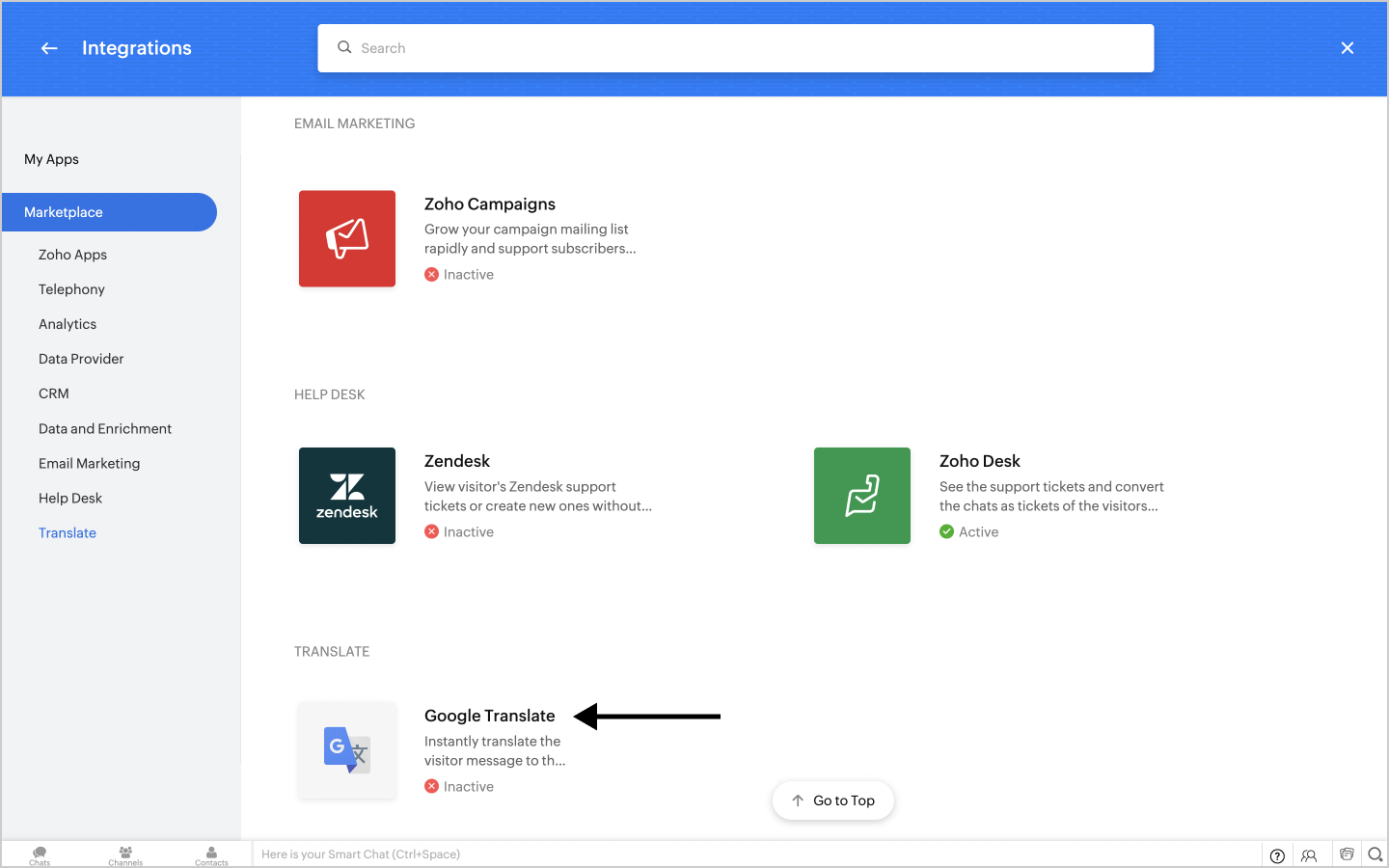Open the Zoho Desk integration title
This screenshot has width=1389, height=868.
[x=980, y=461]
